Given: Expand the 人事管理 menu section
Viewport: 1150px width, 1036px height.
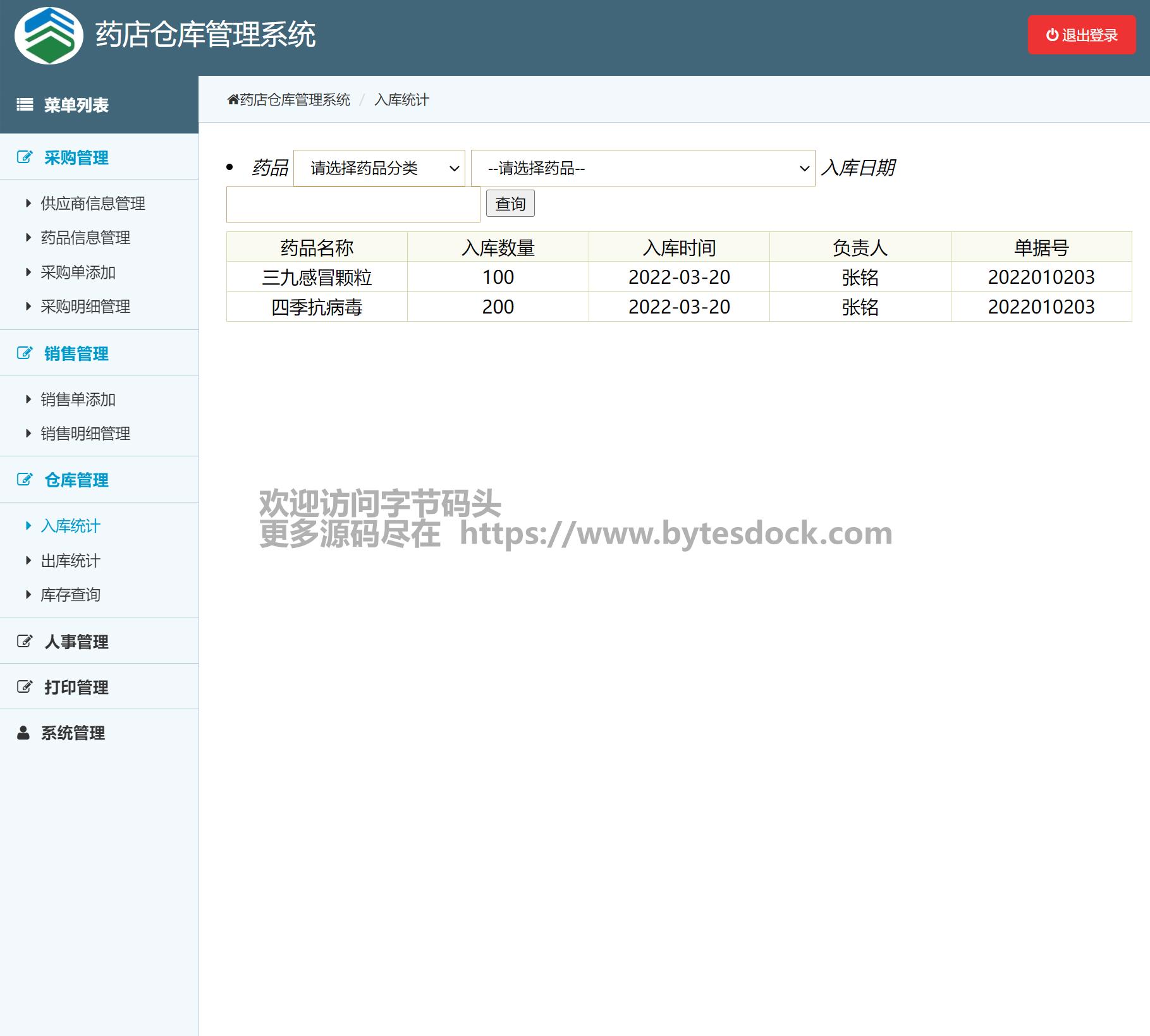Looking at the screenshot, I should click(x=76, y=642).
